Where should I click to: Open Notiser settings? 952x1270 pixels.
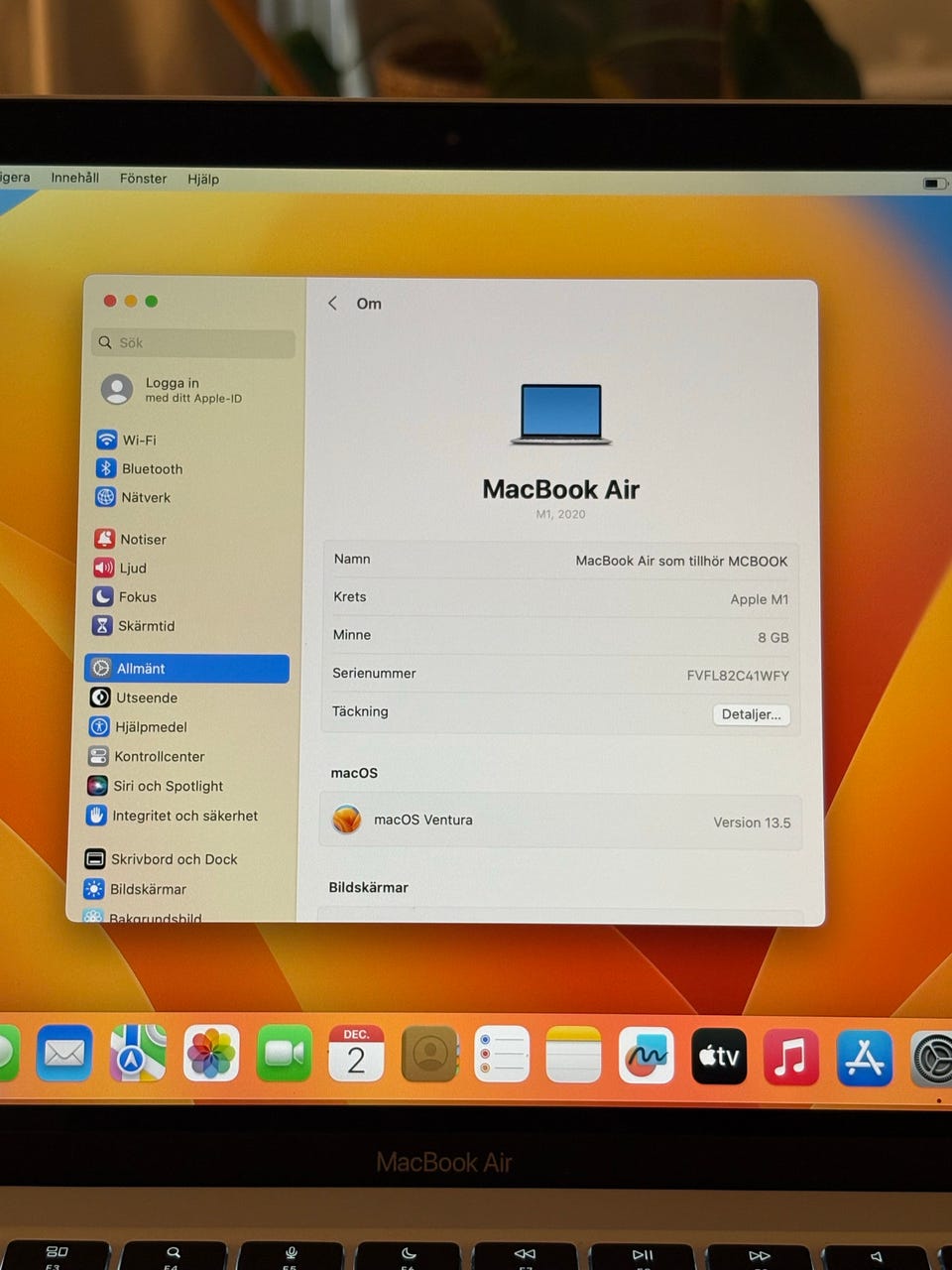142,539
